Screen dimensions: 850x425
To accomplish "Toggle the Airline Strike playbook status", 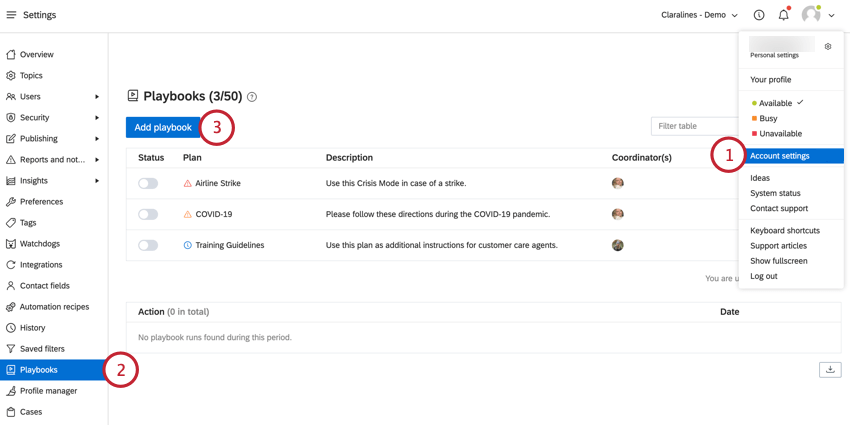I will point(148,183).
